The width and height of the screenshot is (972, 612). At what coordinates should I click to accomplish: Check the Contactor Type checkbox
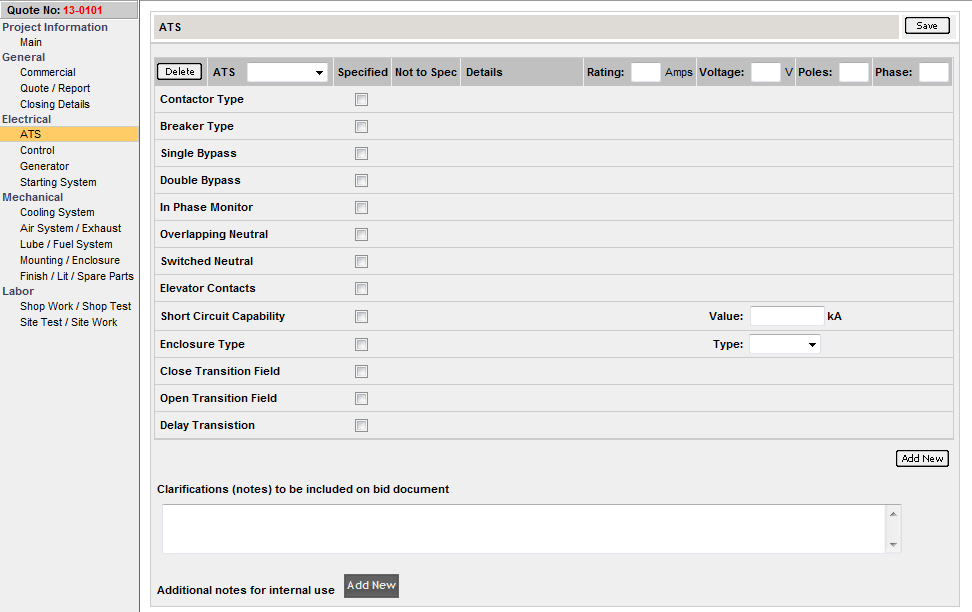(361, 100)
